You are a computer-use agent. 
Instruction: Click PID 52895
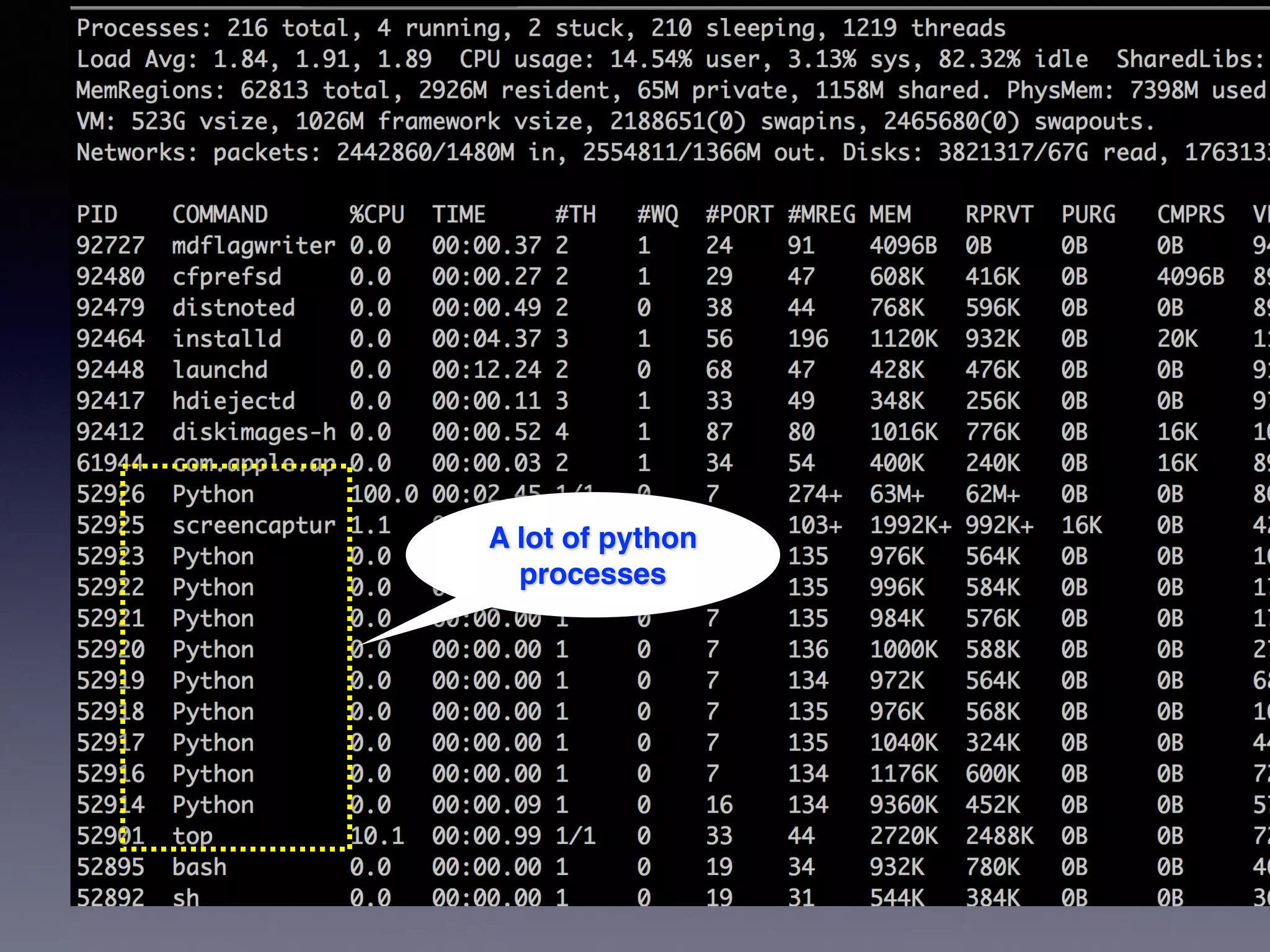[110, 867]
